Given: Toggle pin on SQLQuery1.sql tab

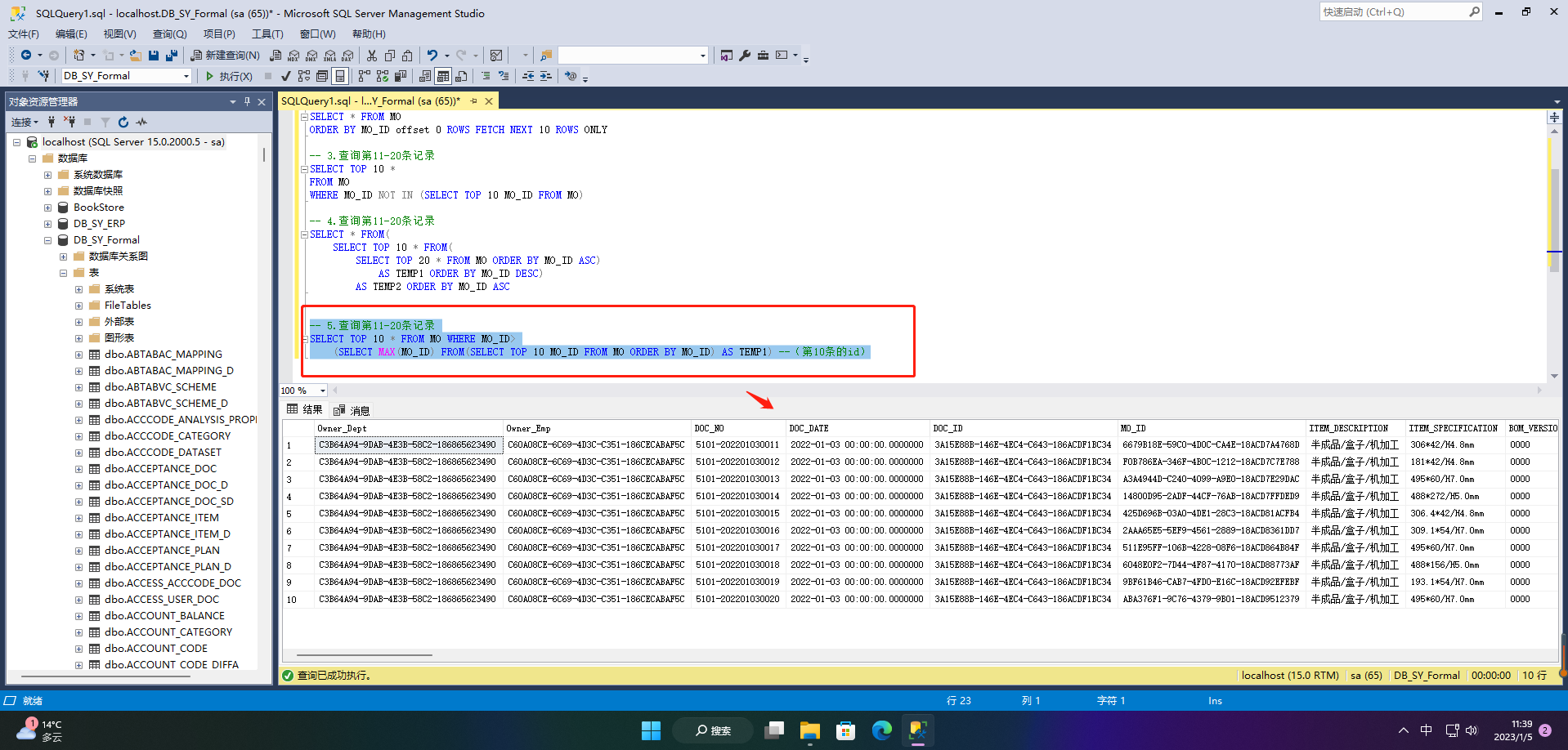Looking at the screenshot, I should click(473, 101).
